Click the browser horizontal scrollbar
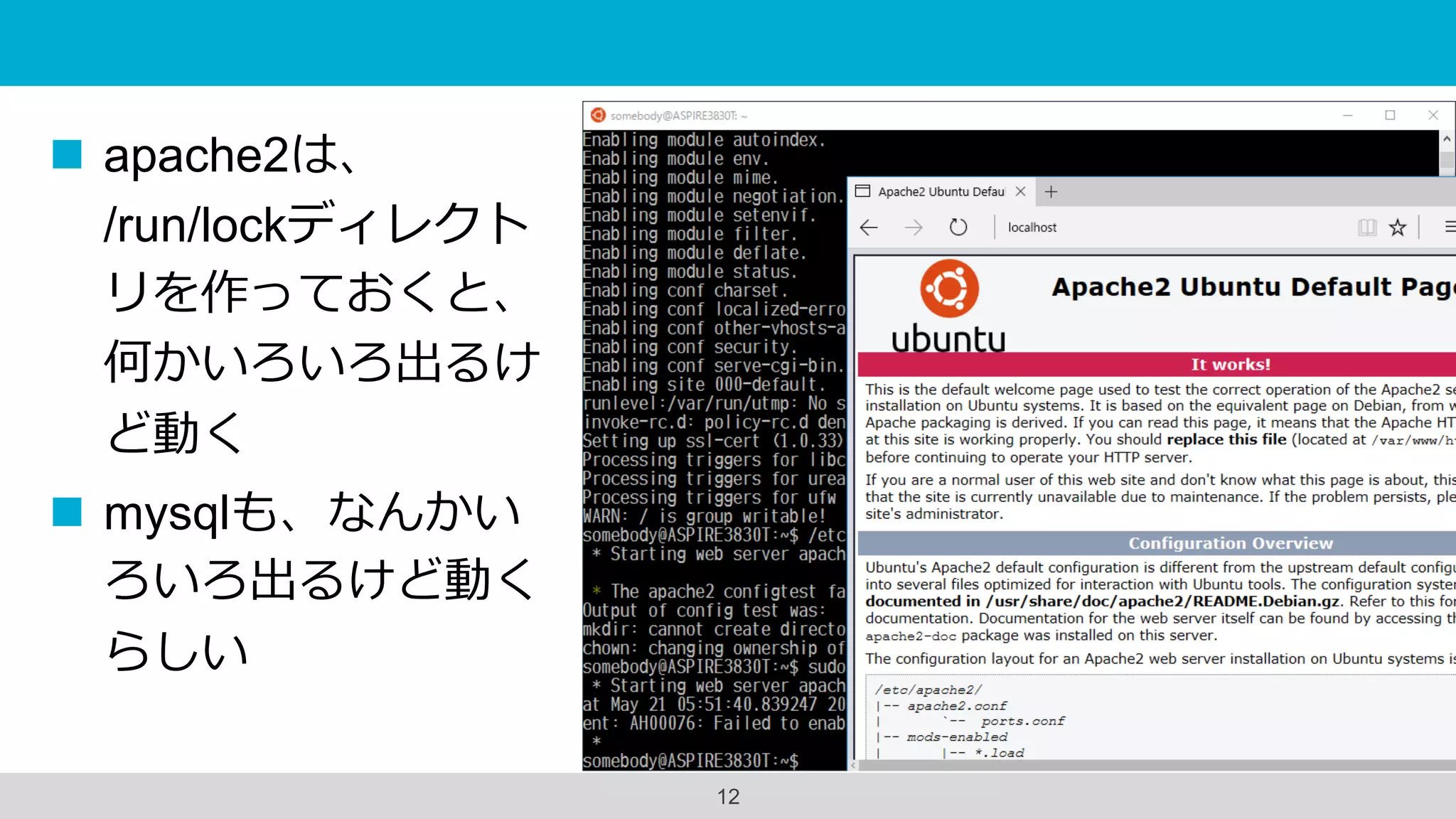This screenshot has width=1456, height=819. [1157, 766]
